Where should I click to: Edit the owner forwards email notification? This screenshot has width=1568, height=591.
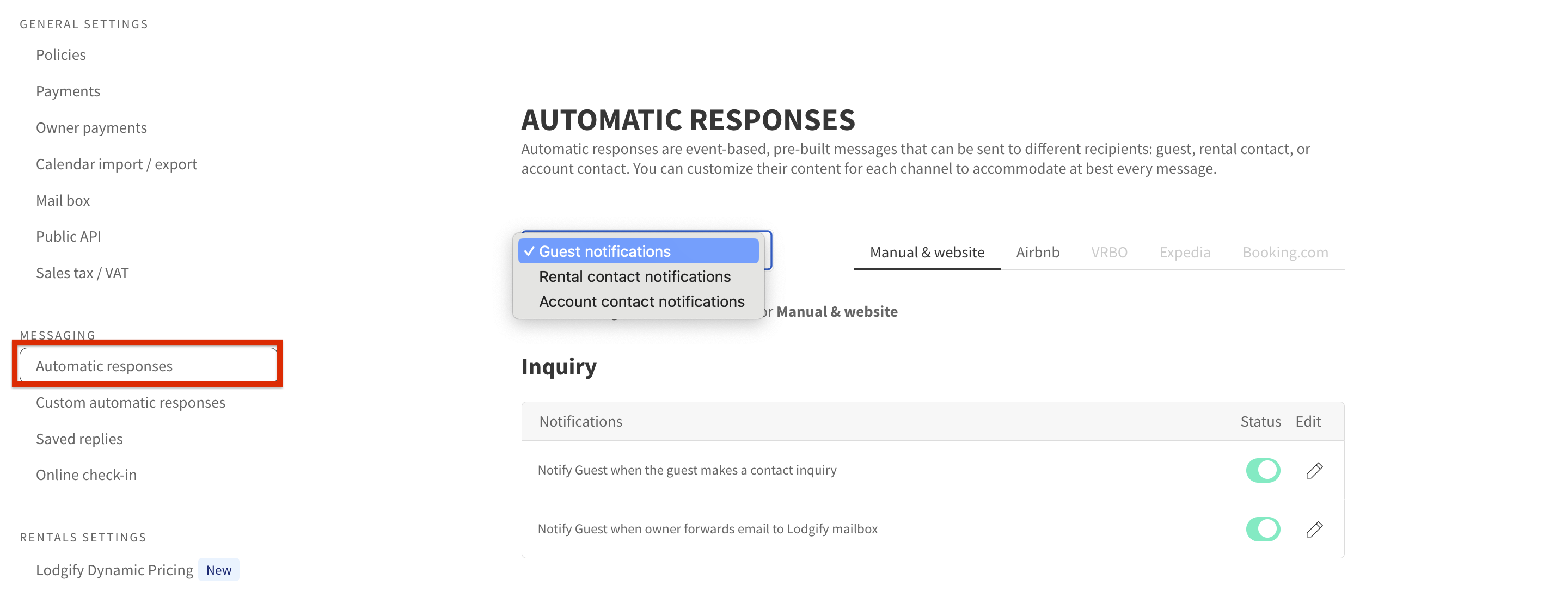(1314, 529)
